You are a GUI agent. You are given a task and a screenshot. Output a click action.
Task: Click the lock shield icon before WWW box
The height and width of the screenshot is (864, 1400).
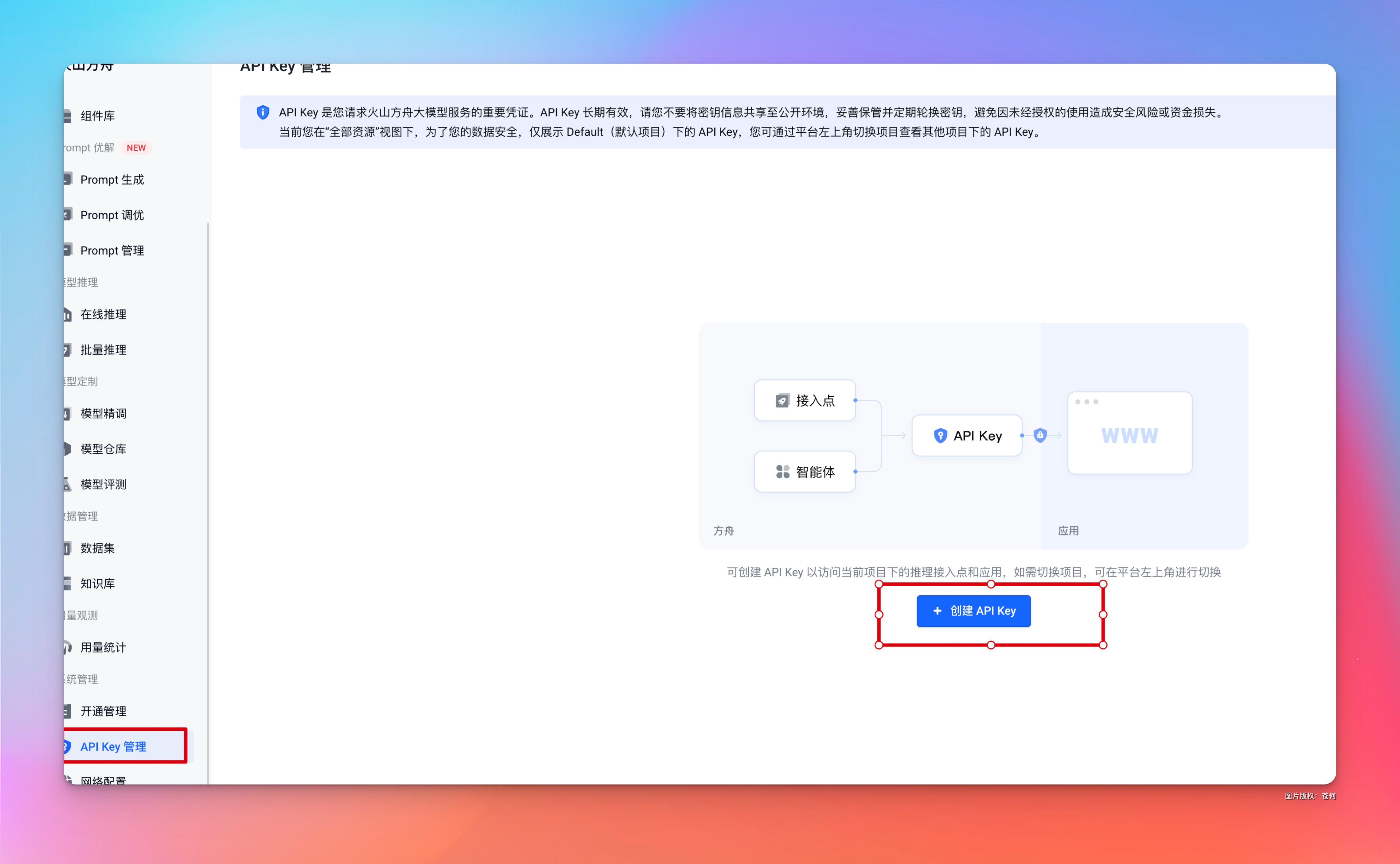point(1040,435)
